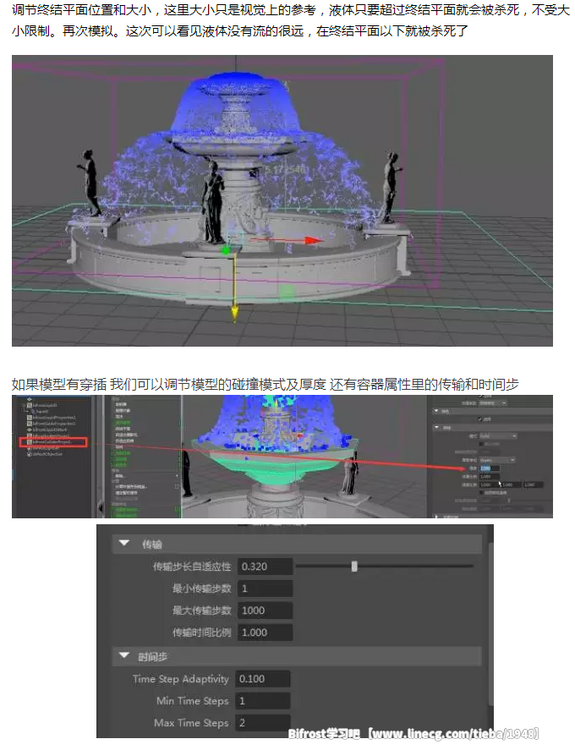This screenshot has width=575, height=750.
Task: Click the 最小传输步数 label
Action: 202,589
